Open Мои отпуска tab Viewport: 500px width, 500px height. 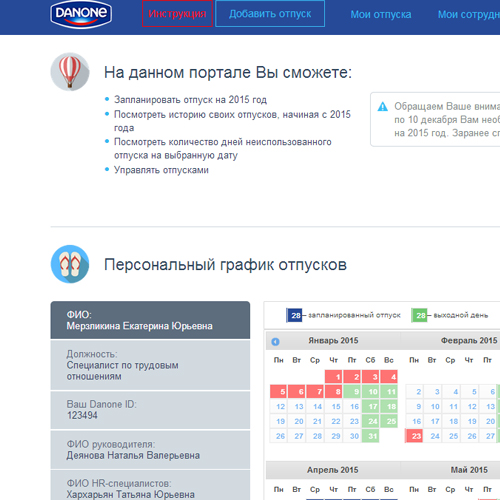[381, 14]
